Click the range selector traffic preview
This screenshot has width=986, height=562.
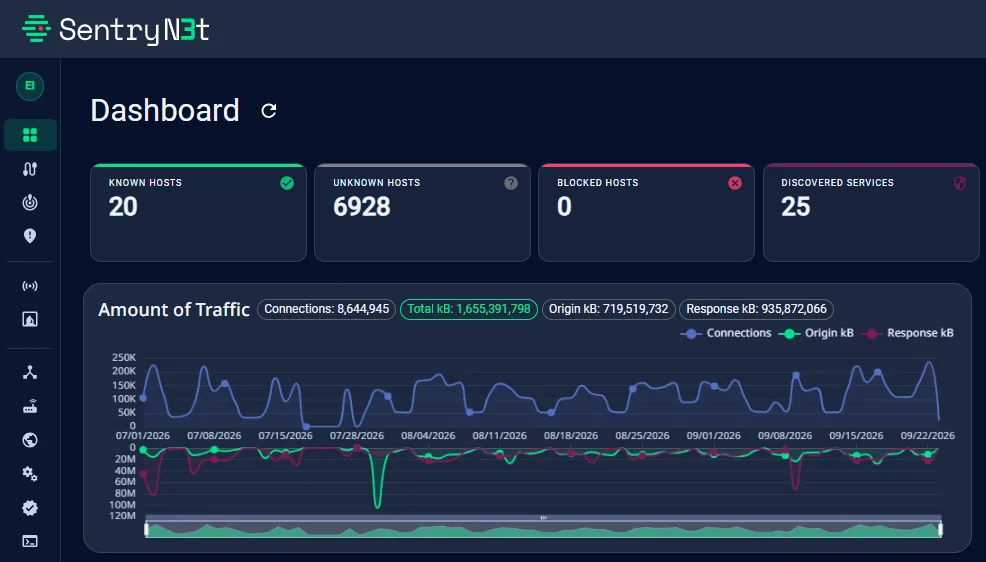coord(543,529)
